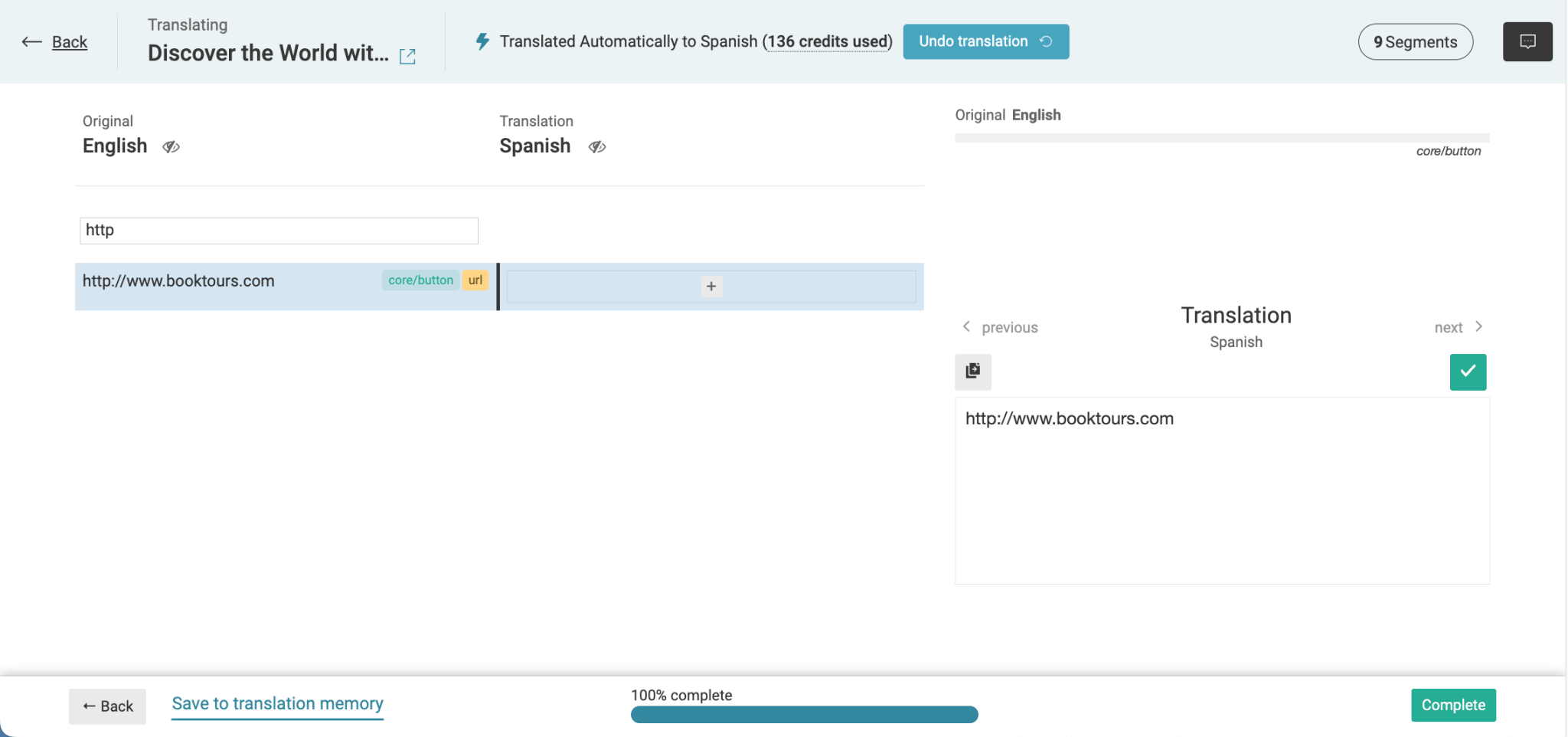Viewport: 1568px width, 737px height.
Task: Open the comments panel
Action: point(1527,41)
